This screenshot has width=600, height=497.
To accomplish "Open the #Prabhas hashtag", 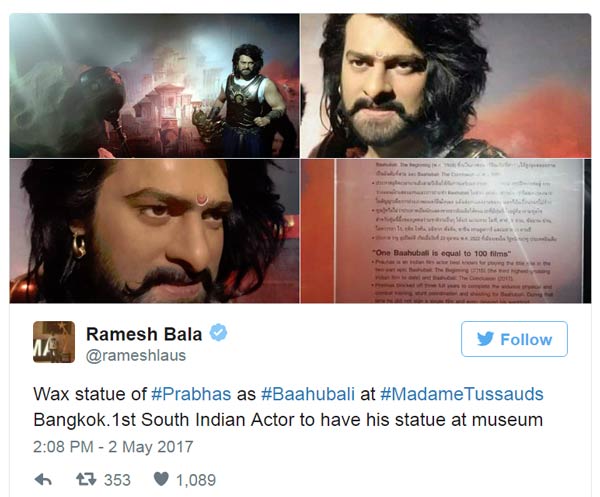I will coord(191,394).
